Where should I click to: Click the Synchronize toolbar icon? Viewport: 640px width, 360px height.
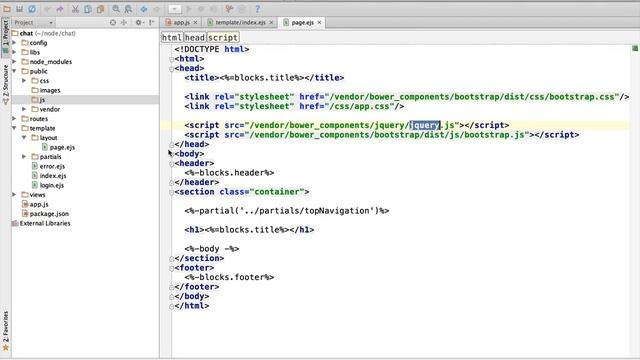coord(32,9)
